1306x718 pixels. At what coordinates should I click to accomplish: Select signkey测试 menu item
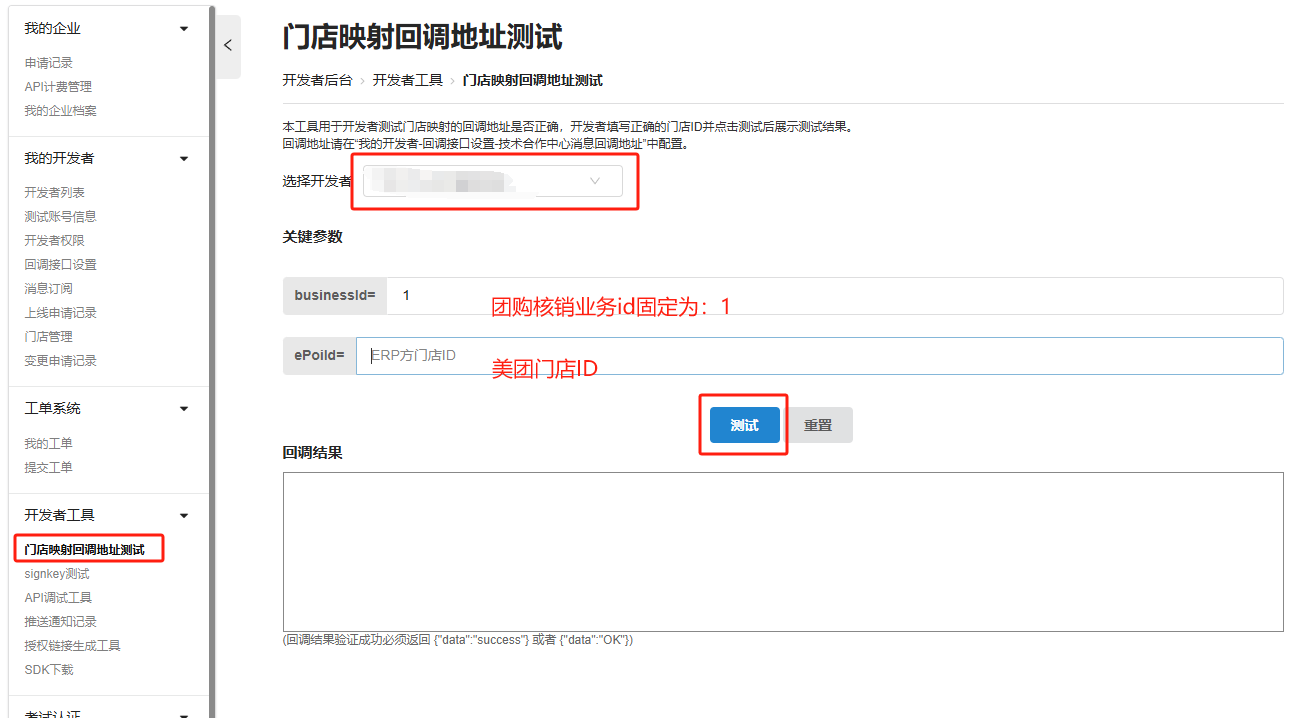click(57, 574)
